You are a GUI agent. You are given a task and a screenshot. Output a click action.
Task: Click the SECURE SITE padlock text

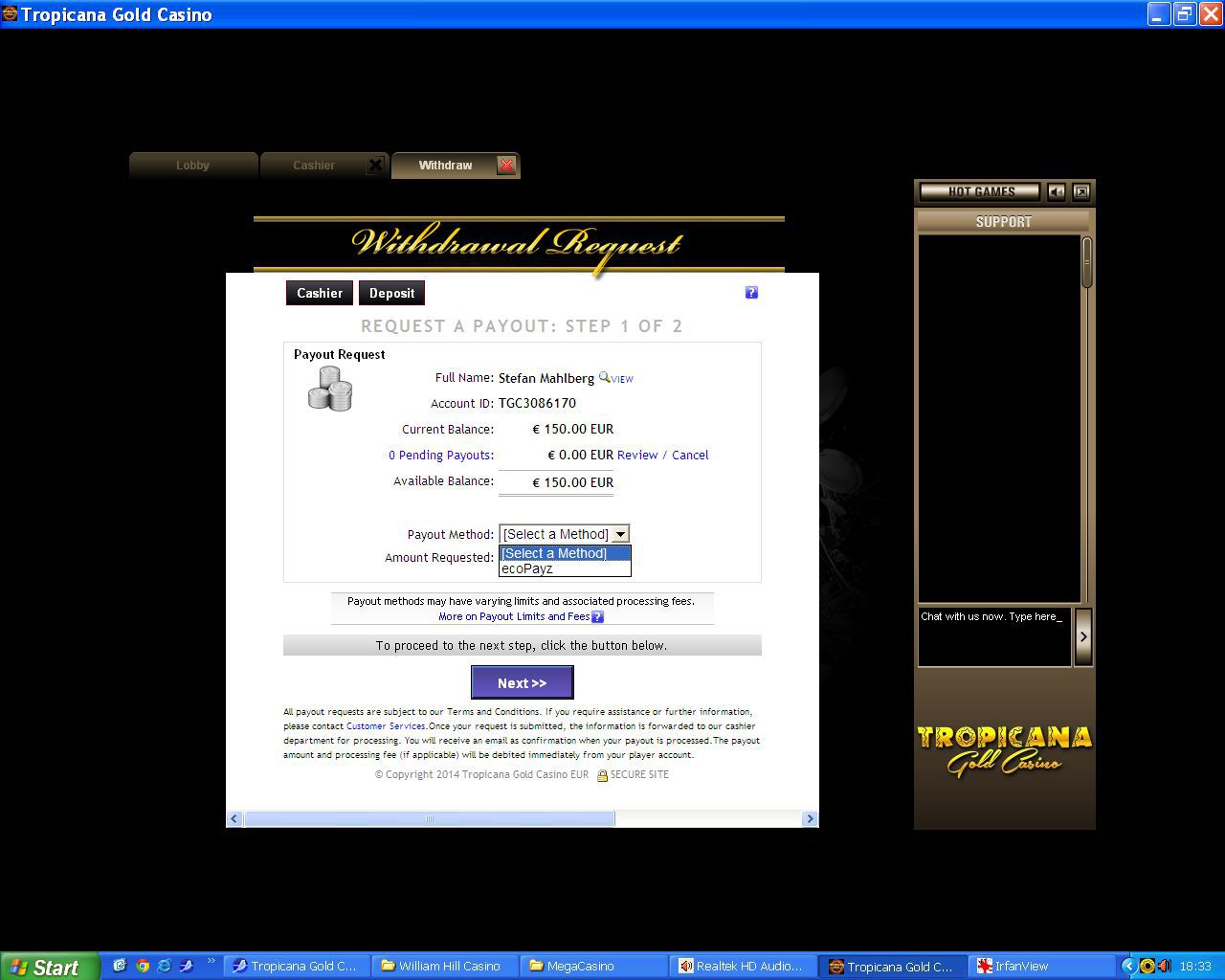click(x=634, y=775)
